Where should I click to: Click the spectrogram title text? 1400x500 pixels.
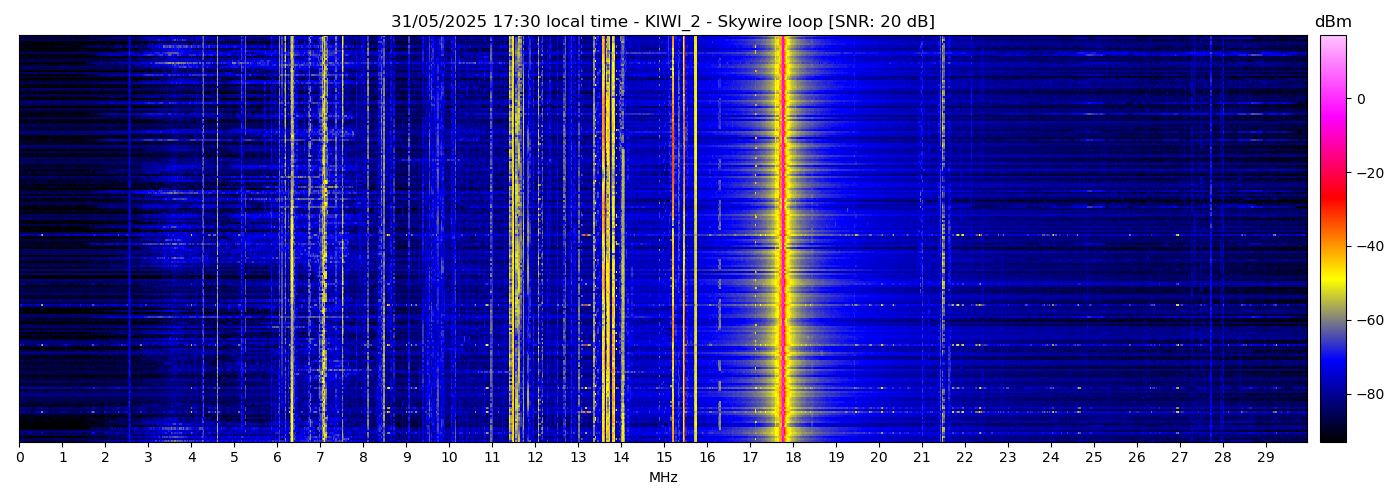662,22
